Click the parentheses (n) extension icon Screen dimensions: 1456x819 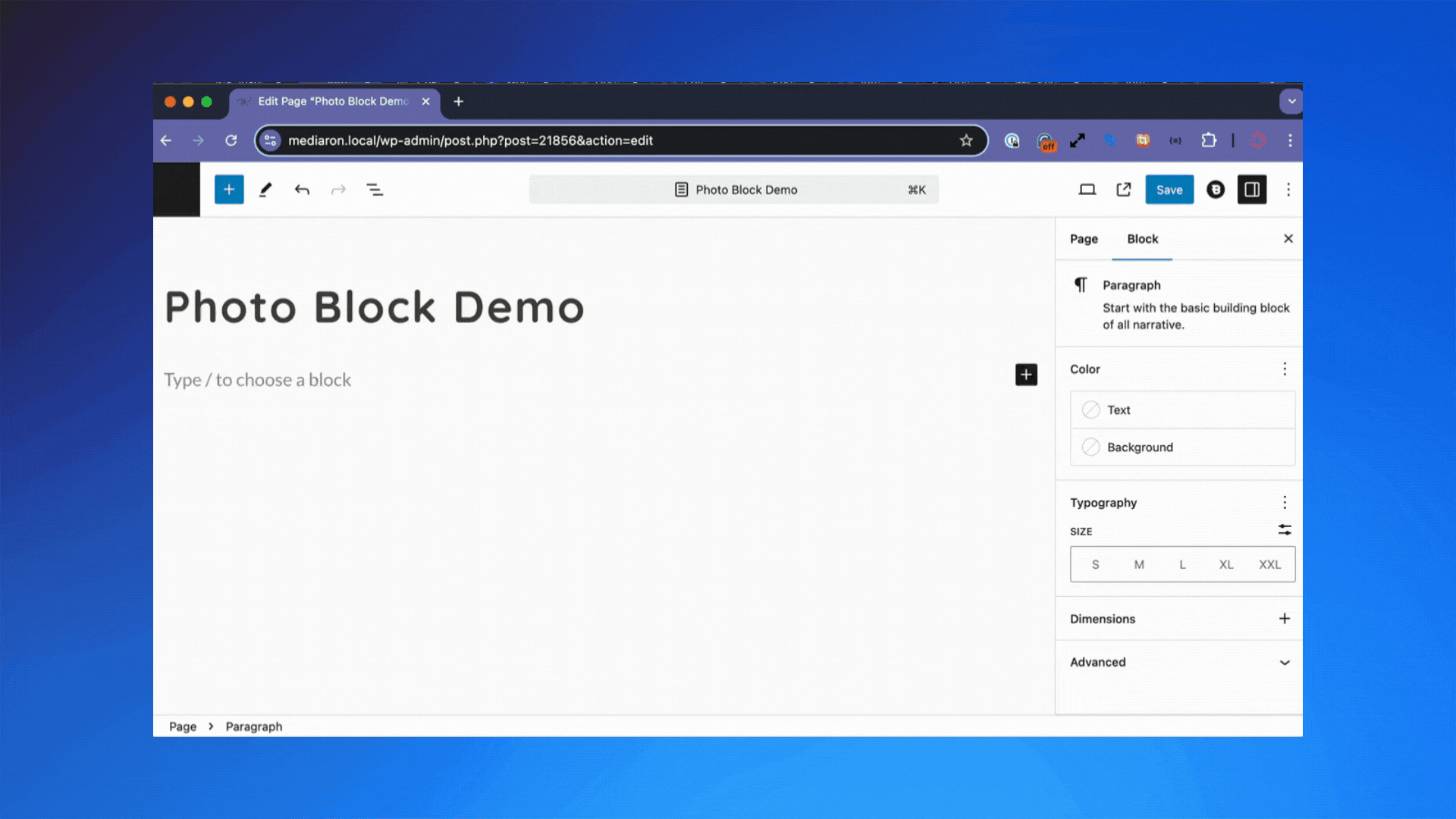tap(1175, 140)
